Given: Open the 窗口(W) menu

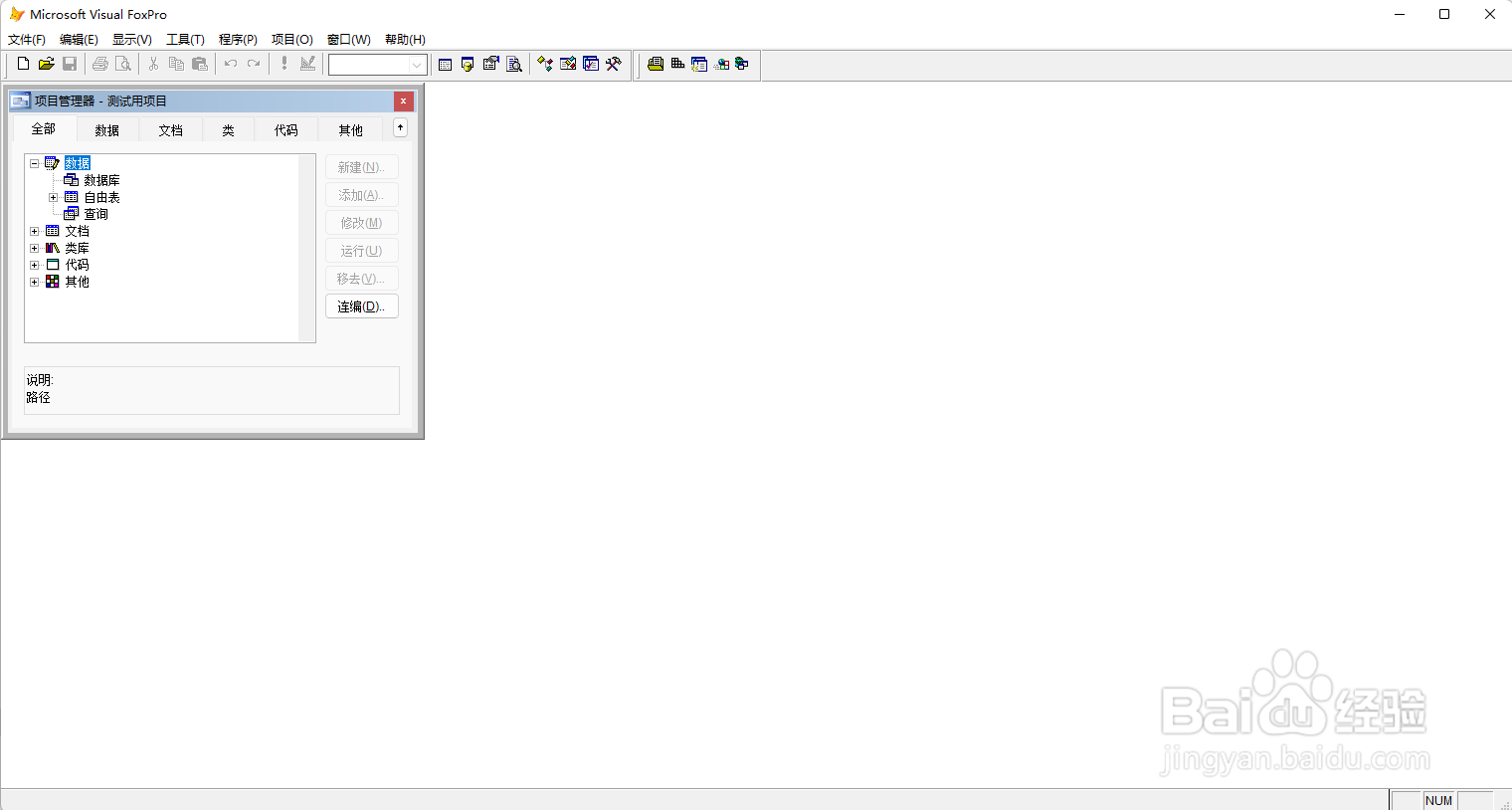Looking at the screenshot, I should (x=348, y=40).
